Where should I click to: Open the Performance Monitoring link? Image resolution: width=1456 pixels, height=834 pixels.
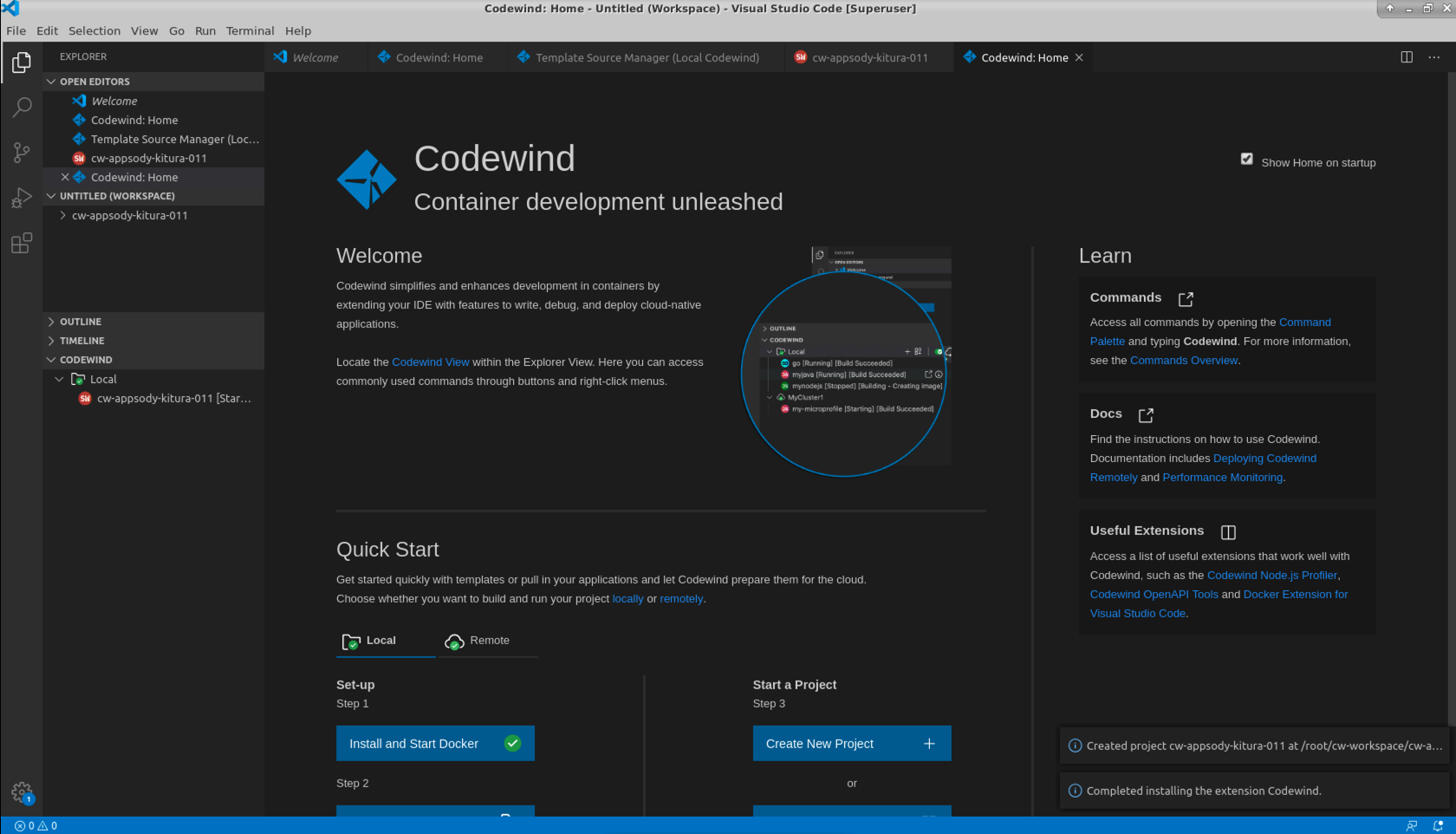(x=1221, y=477)
